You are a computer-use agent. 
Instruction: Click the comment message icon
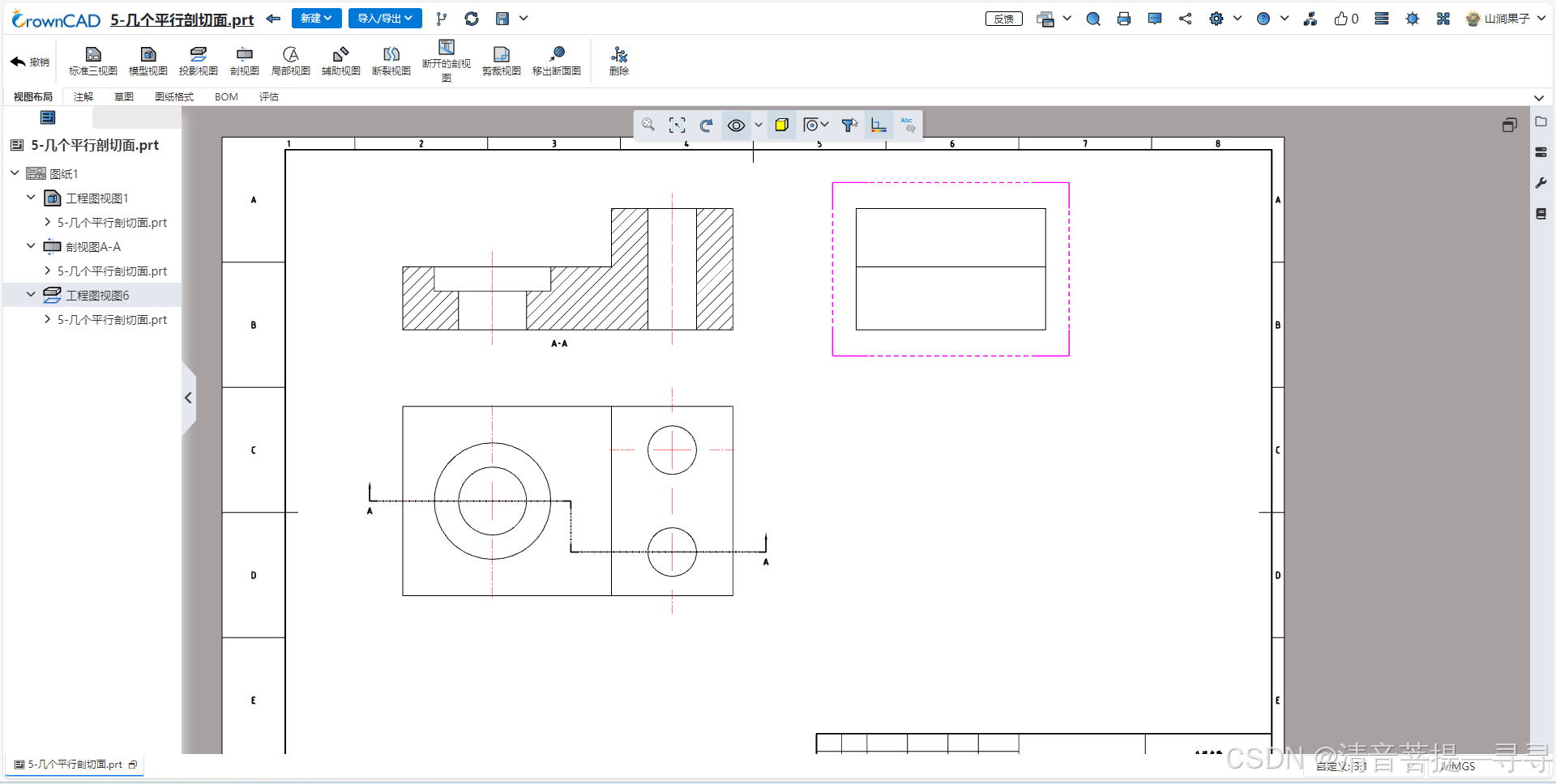click(1155, 19)
